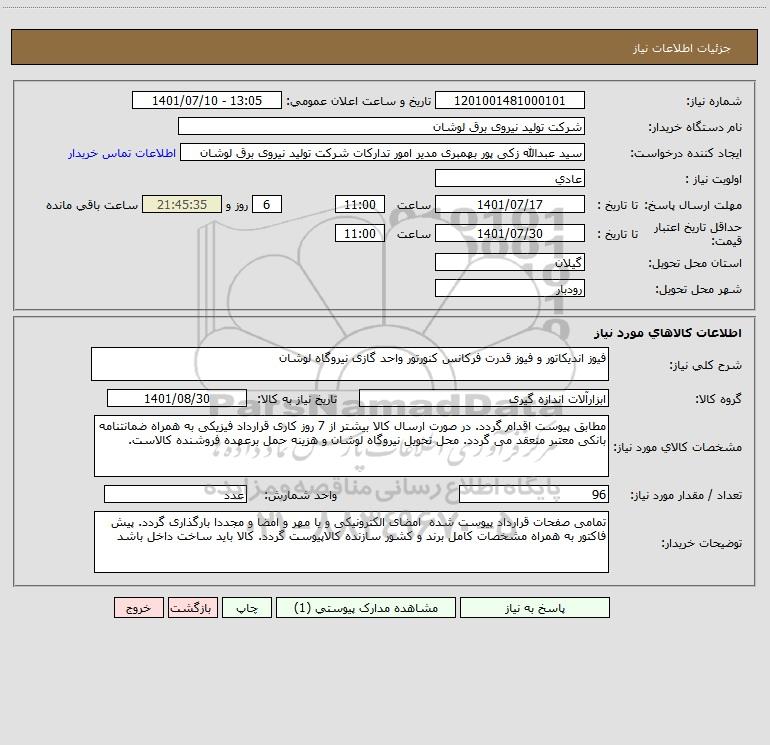This screenshot has height=745, width=770.
Task: Click the announcement date and time field
Action: pyautogui.click(x=207, y=100)
